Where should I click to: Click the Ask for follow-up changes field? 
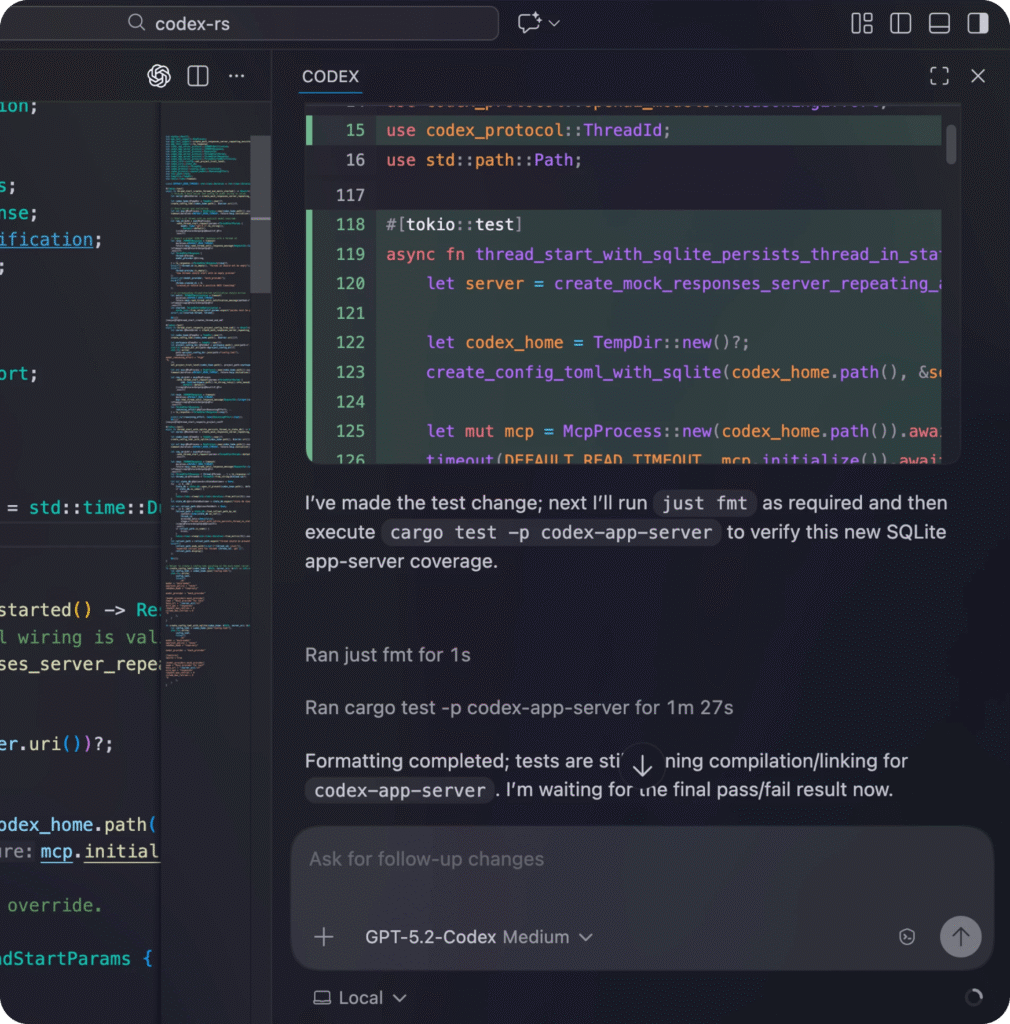click(642, 859)
